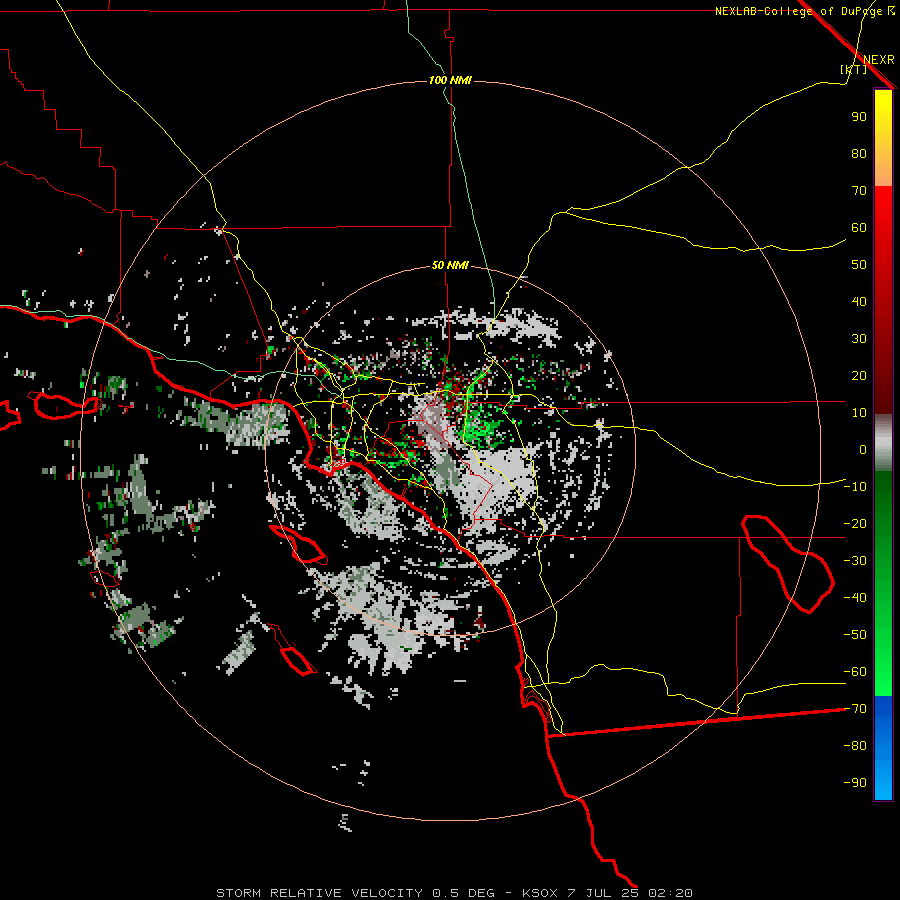
Task: Click the 0 value on velocity scale
Action: [863, 449]
